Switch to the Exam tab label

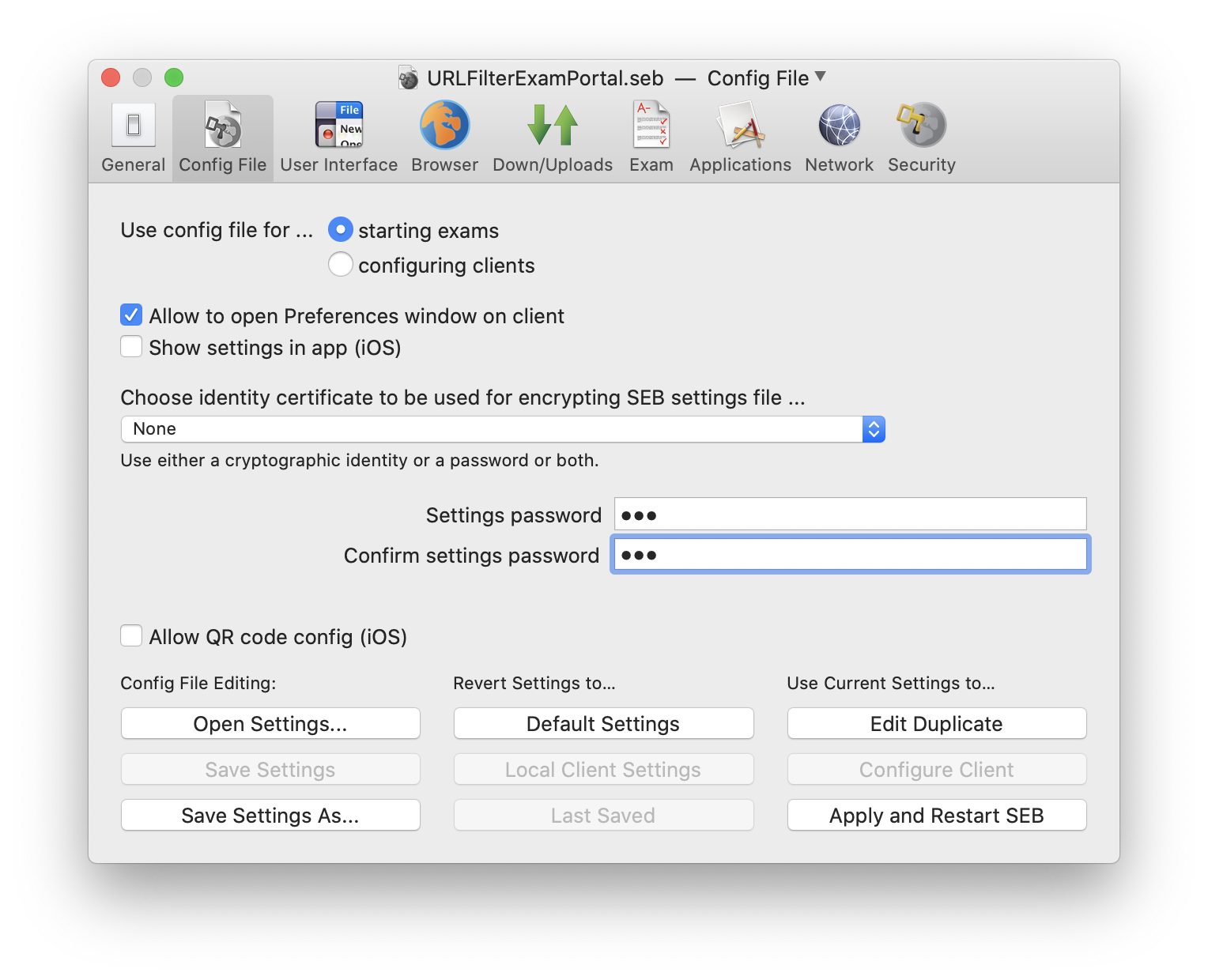pos(651,164)
